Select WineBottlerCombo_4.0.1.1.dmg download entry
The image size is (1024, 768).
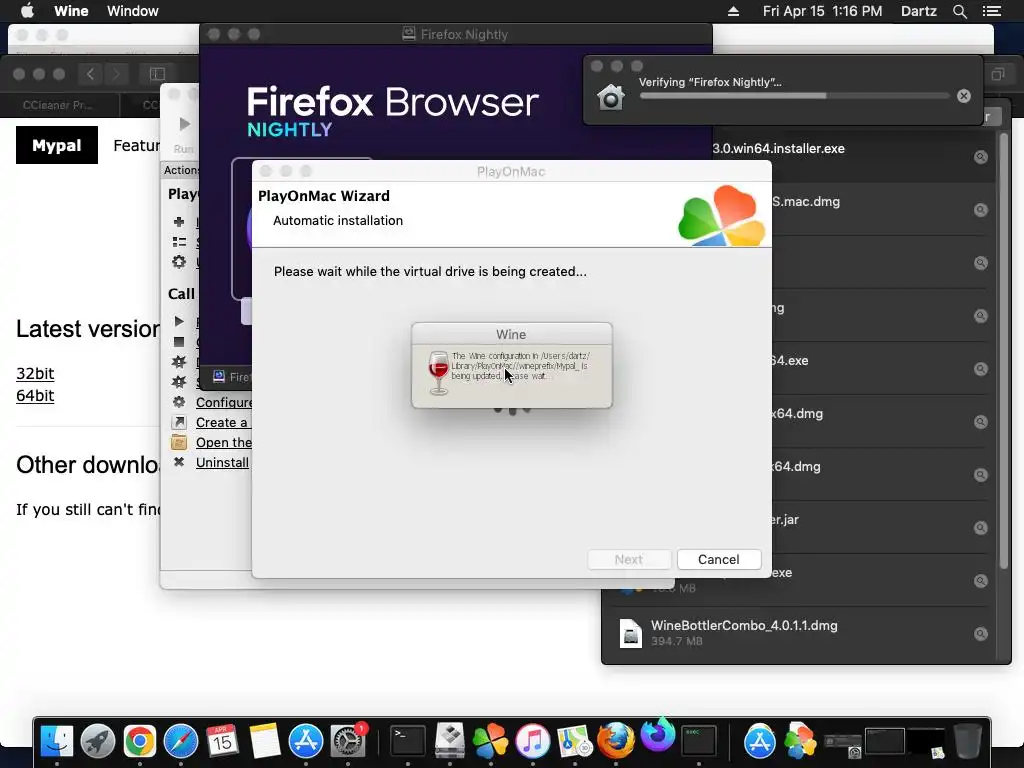(x=801, y=633)
